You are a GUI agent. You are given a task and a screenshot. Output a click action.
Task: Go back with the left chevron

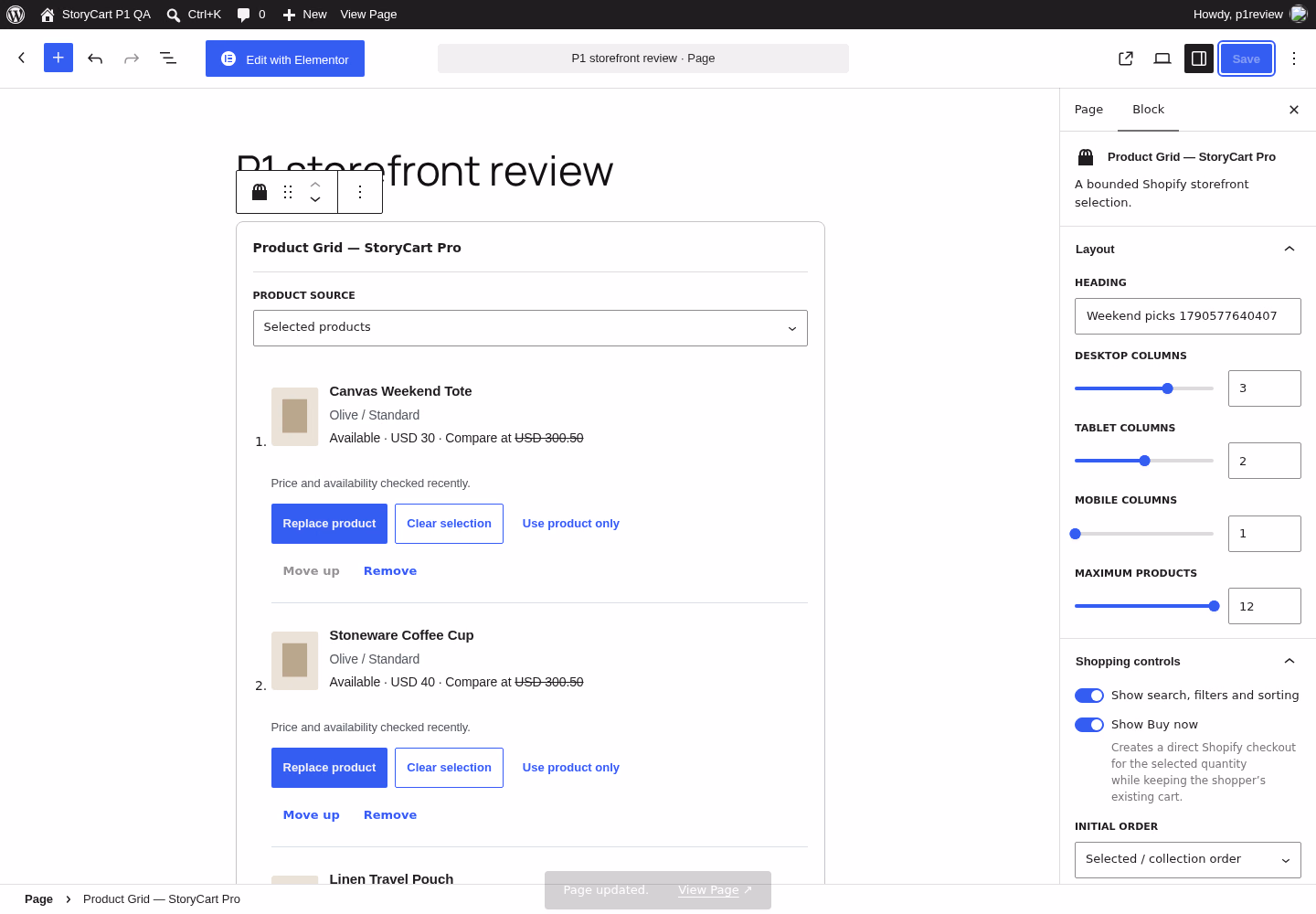pyautogui.click(x=22, y=58)
